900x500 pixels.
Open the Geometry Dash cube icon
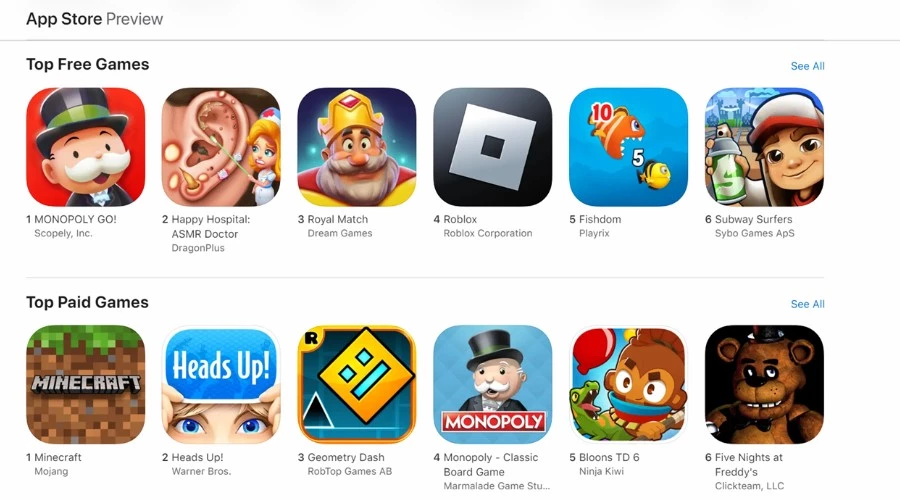(357, 385)
